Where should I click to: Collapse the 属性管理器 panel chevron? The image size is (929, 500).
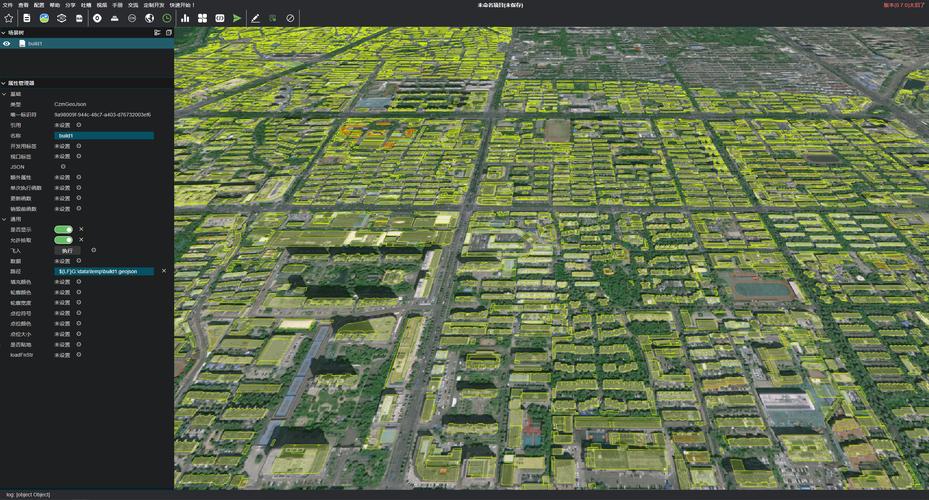click(4, 83)
